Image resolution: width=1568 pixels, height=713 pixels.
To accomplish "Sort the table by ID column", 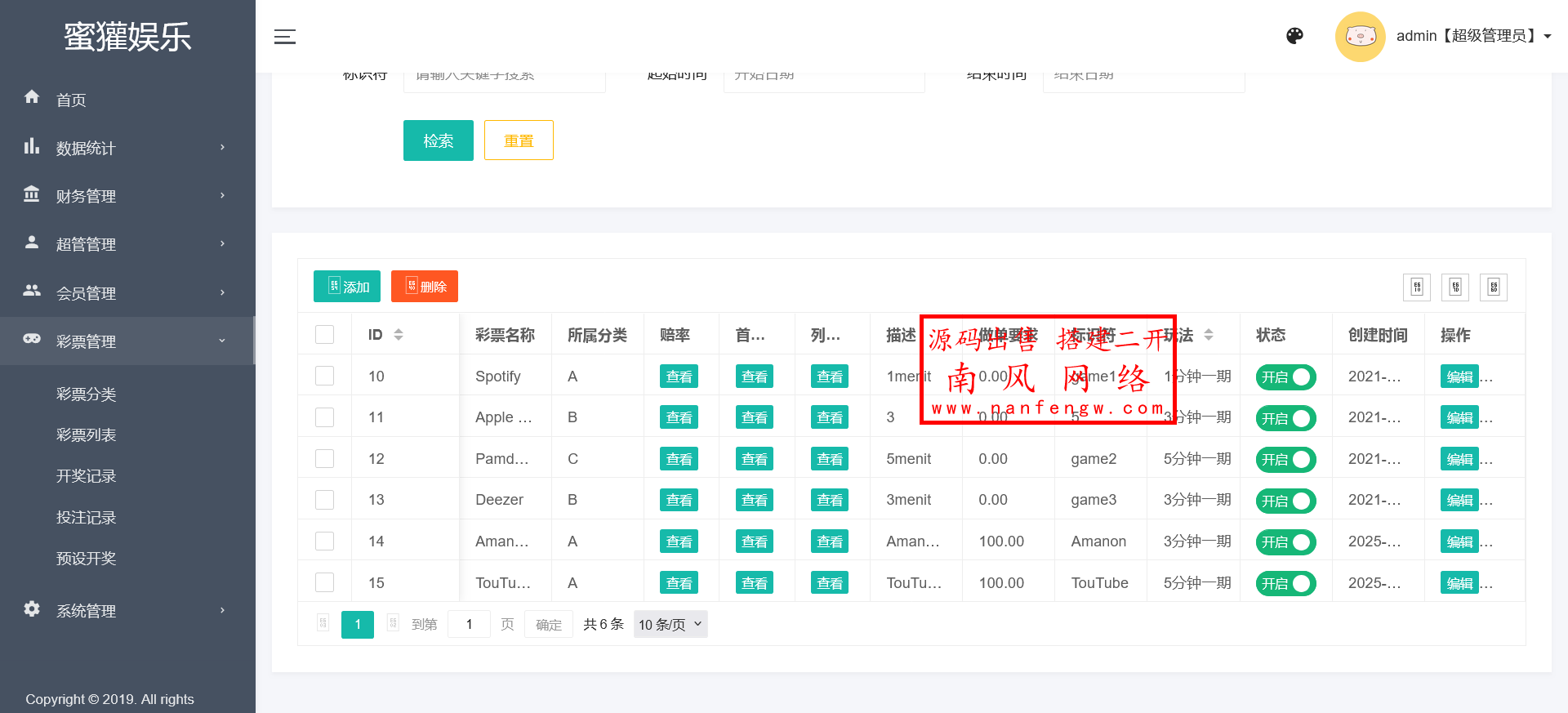I will pos(398,335).
